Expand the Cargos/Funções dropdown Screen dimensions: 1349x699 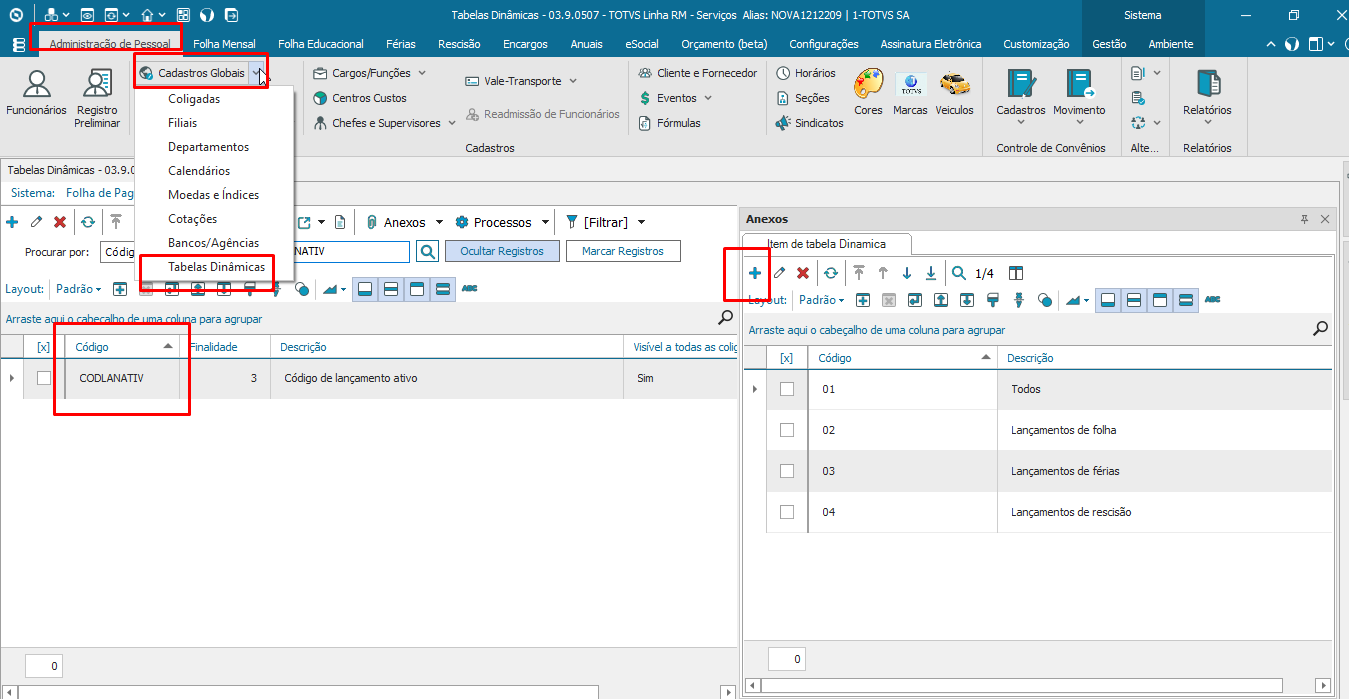pos(421,73)
